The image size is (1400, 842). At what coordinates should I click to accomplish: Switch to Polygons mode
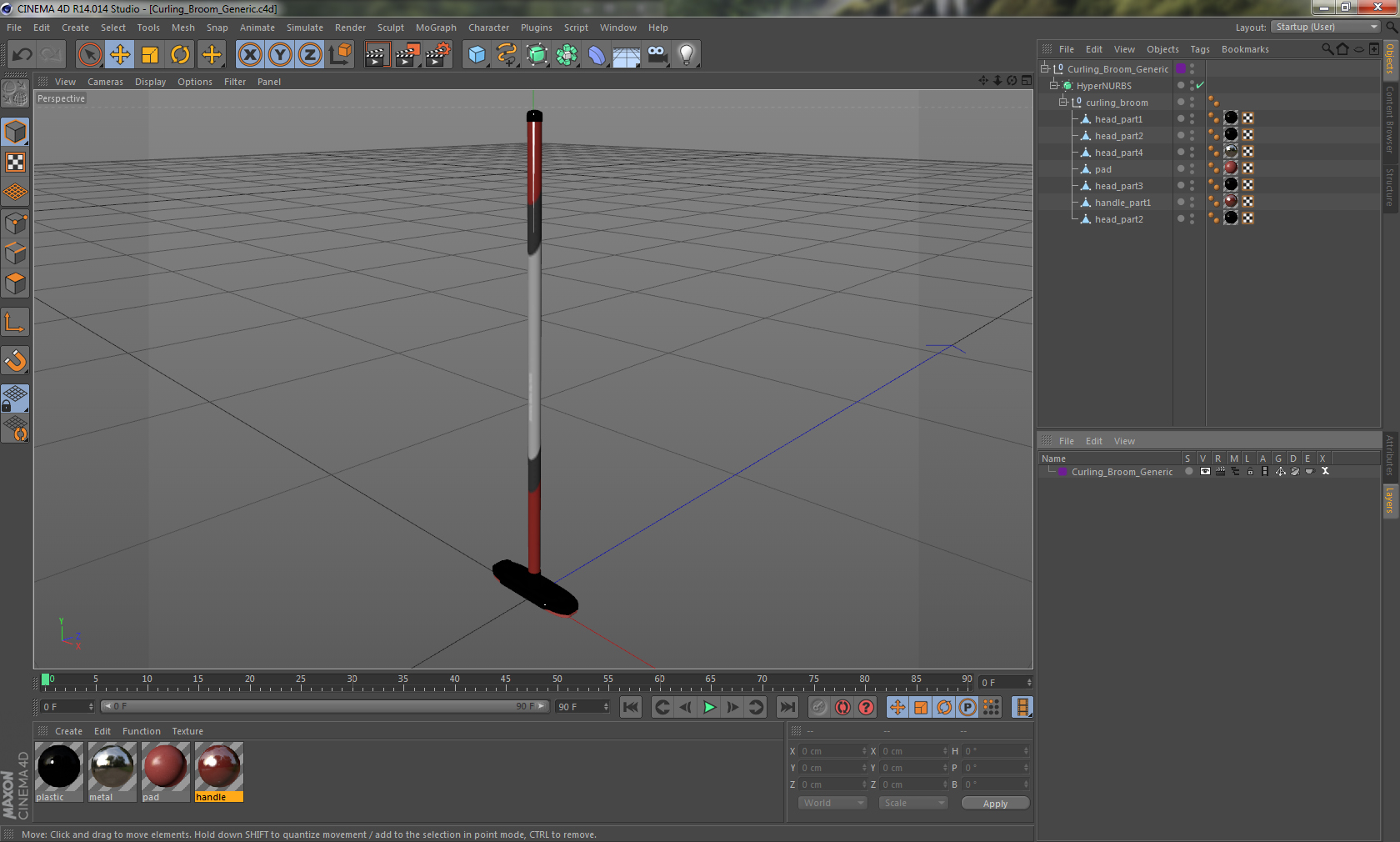click(15, 283)
